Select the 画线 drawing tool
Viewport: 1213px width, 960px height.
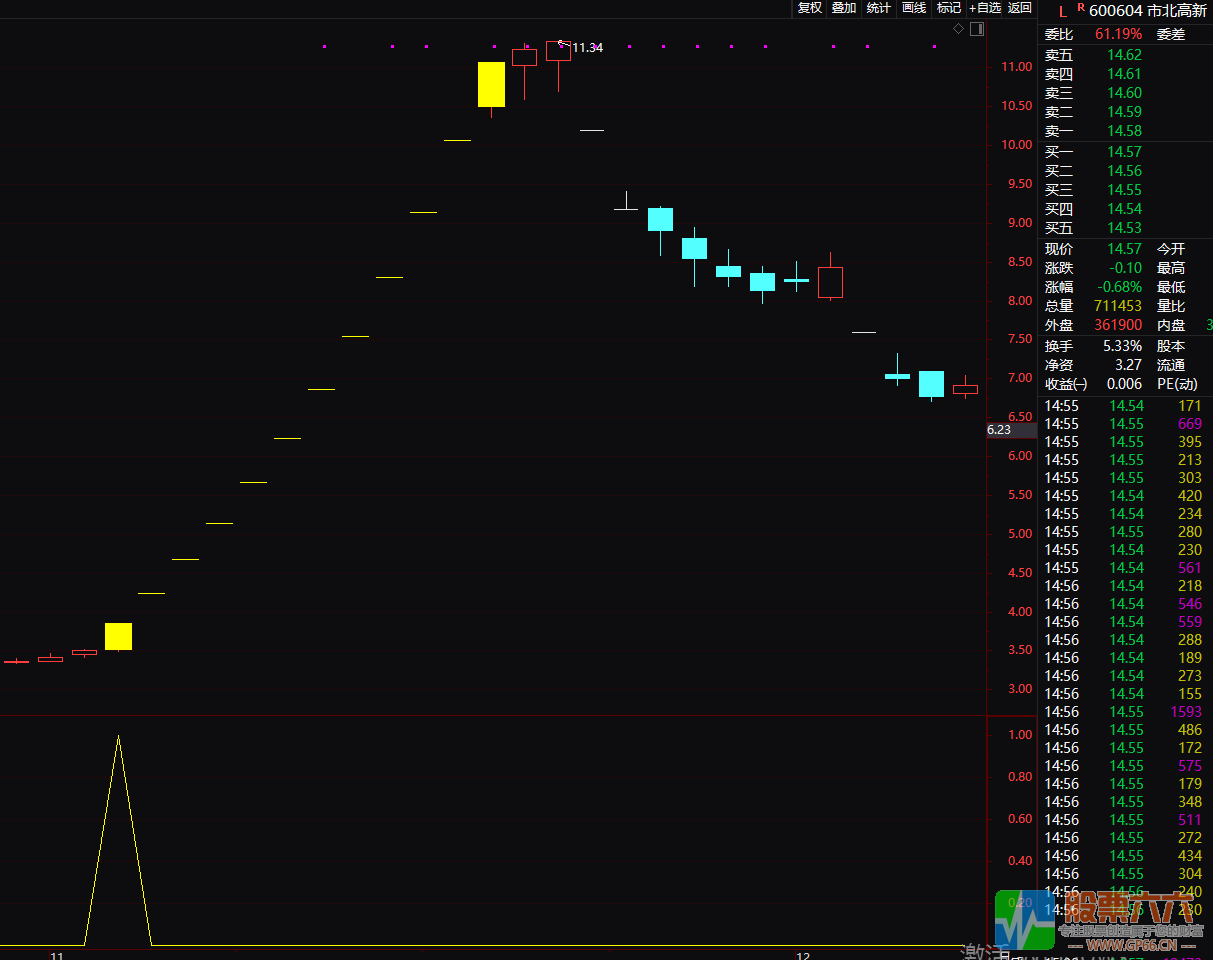point(914,8)
